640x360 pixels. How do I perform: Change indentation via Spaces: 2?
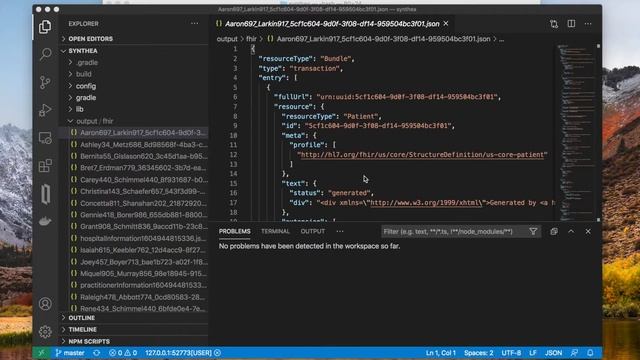478,353
